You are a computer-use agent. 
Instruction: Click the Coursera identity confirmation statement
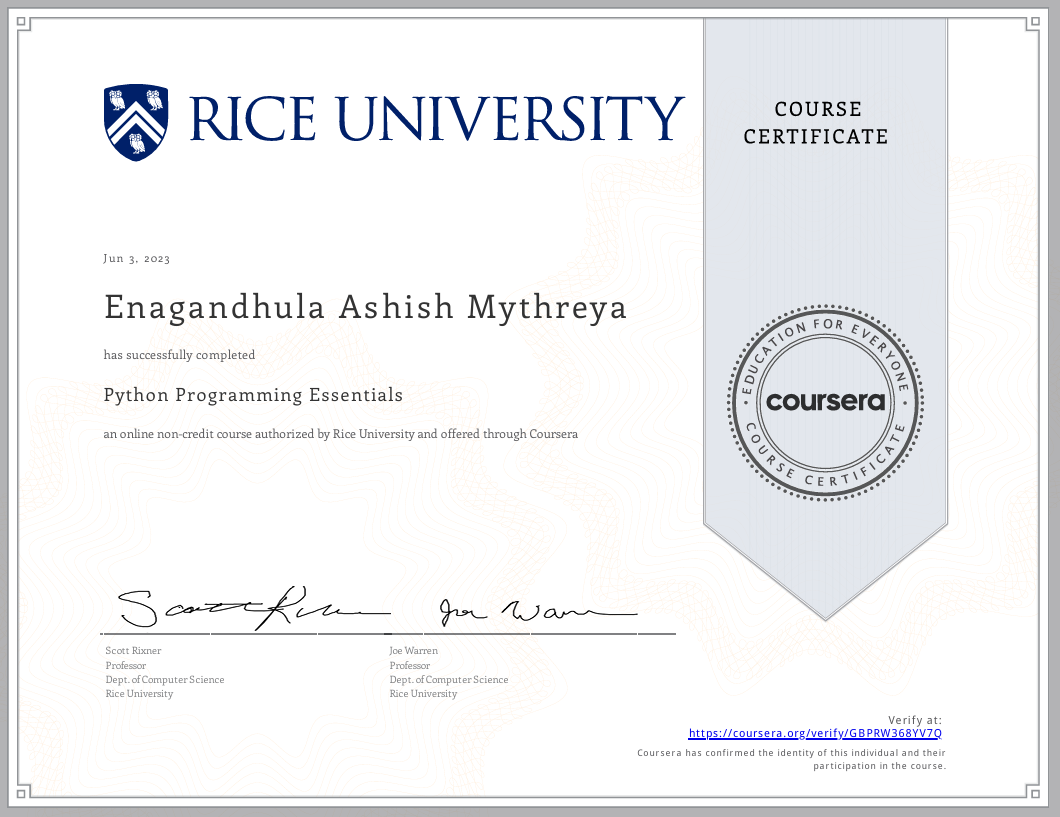[x=791, y=759]
